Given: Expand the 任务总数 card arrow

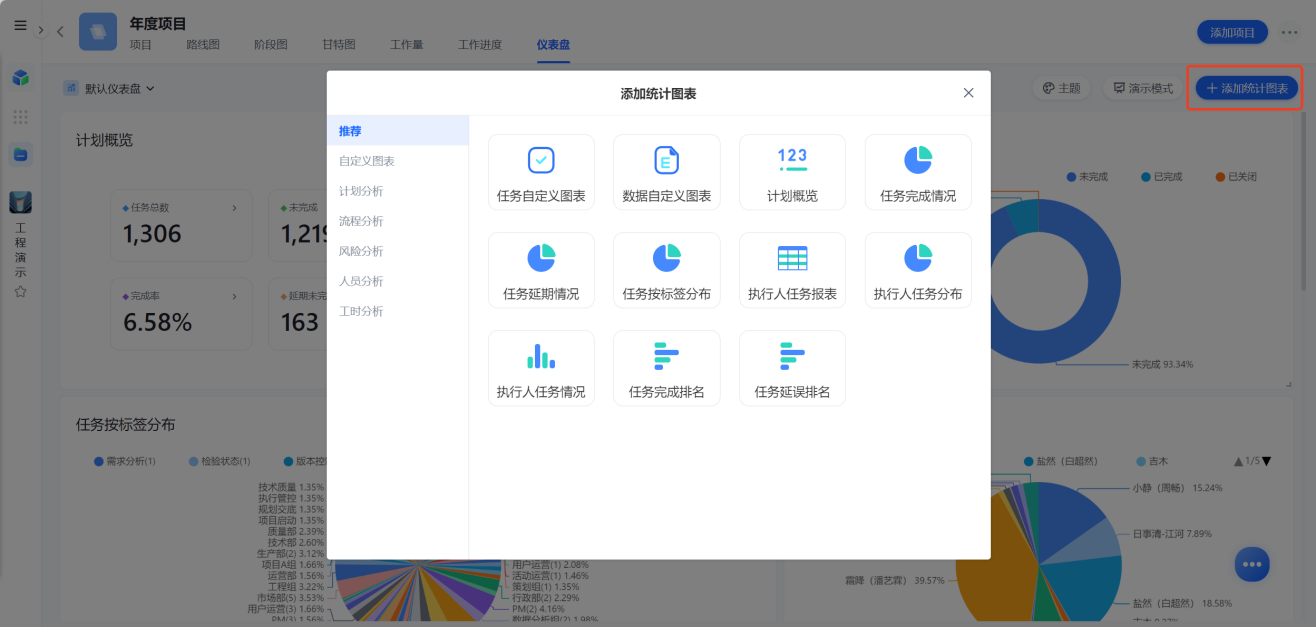Looking at the screenshot, I should coord(235,208).
